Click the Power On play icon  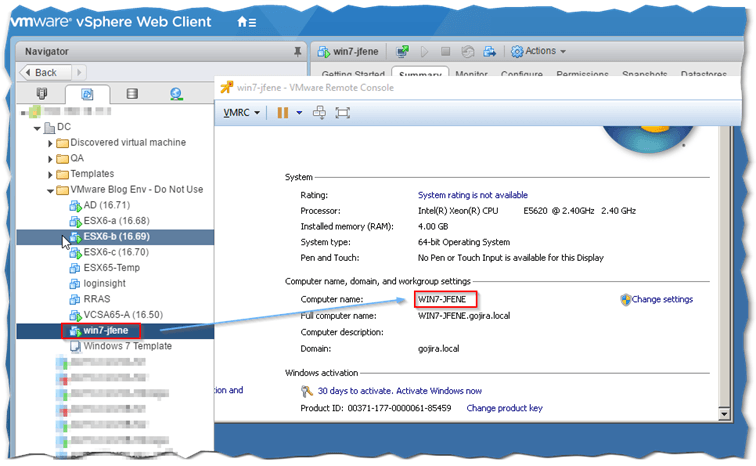424,52
